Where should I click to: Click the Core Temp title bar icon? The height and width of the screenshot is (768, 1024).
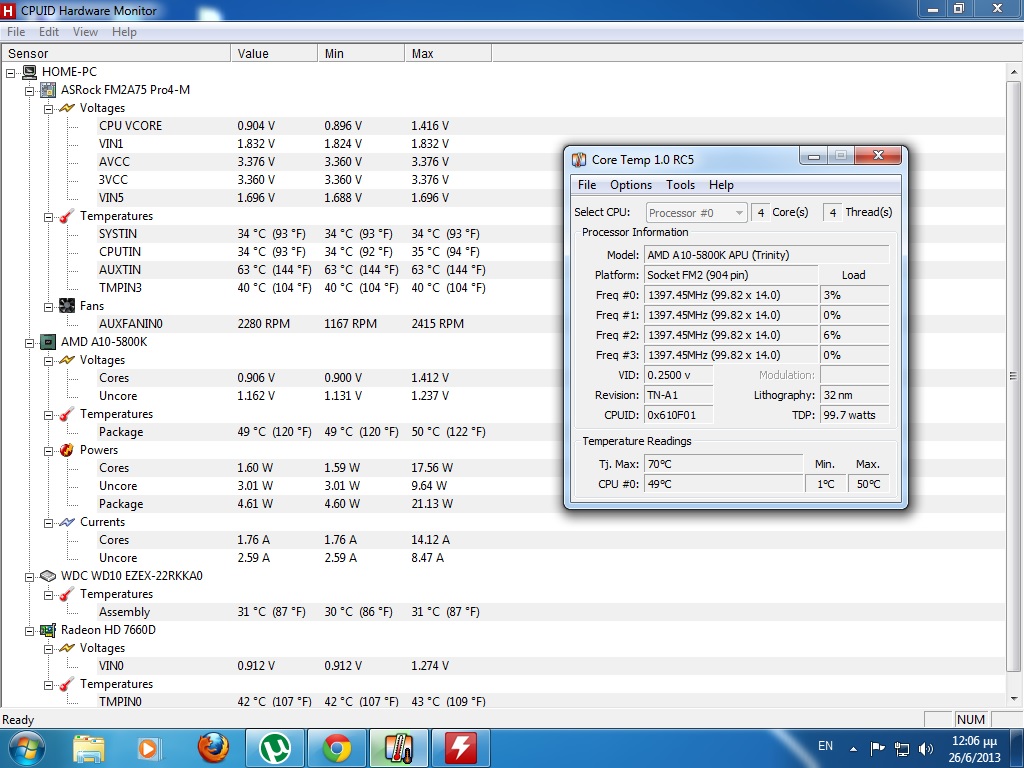[579, 160]
